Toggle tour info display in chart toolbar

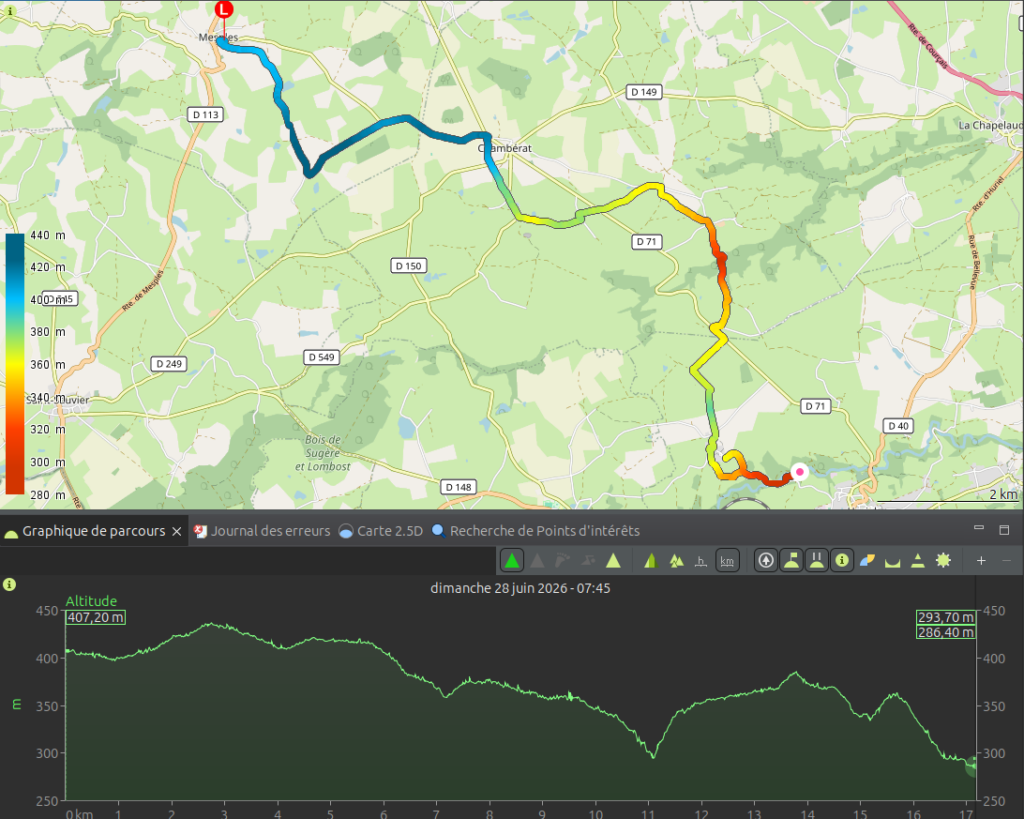(842, 560)
